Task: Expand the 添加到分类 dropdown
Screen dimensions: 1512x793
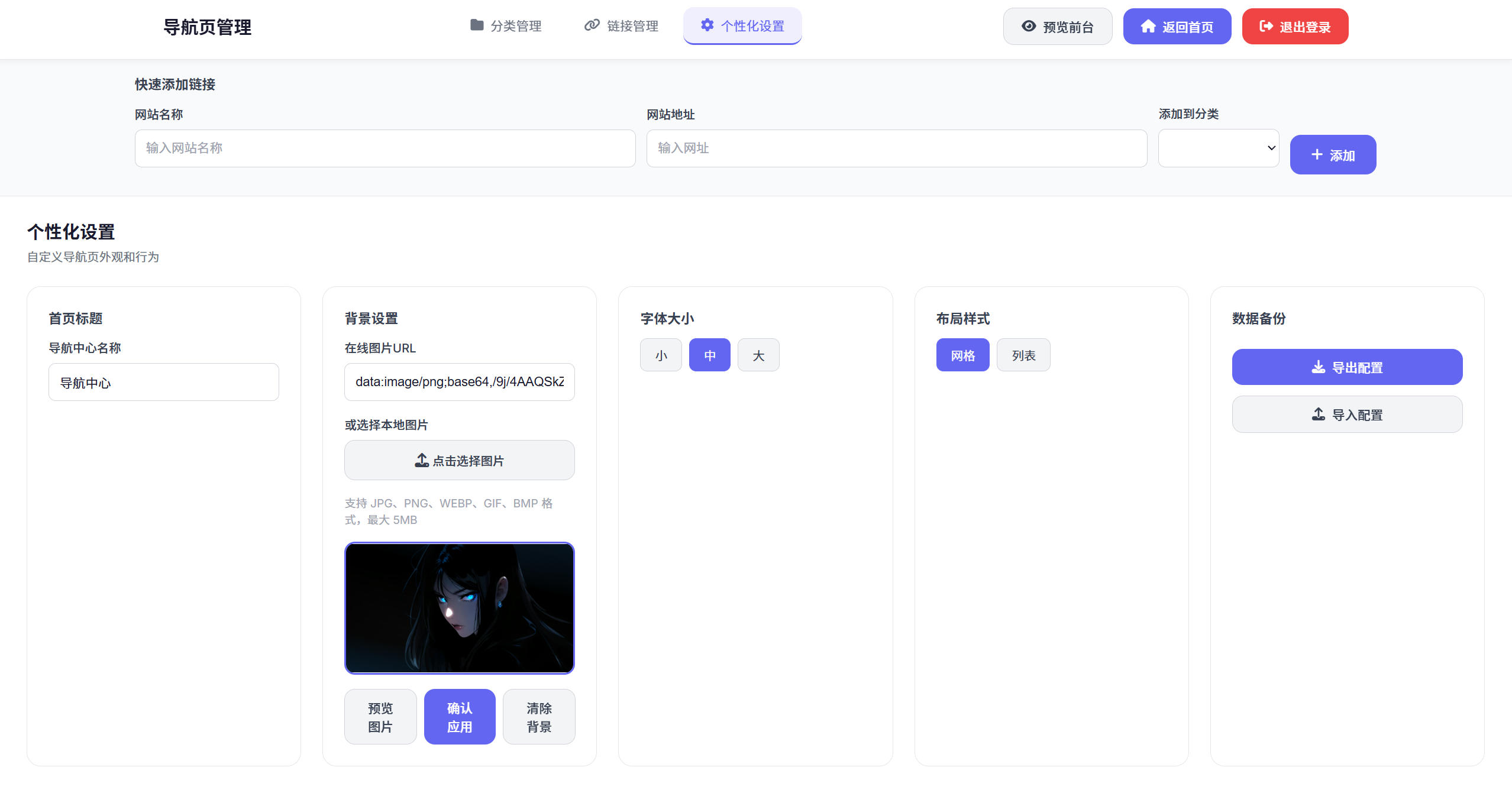Action: (x=1219, y=148)
